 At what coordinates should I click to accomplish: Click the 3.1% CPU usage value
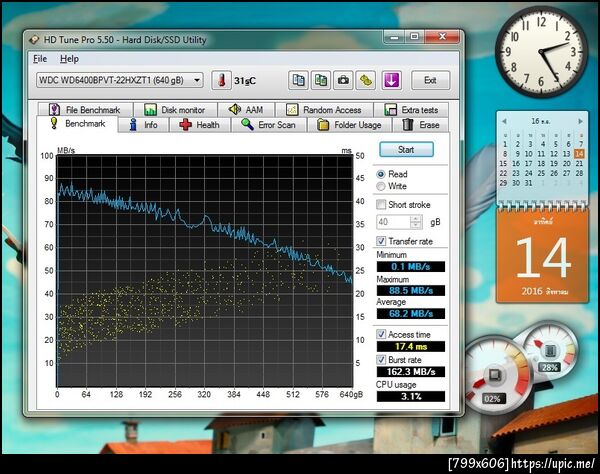(411, 396)
